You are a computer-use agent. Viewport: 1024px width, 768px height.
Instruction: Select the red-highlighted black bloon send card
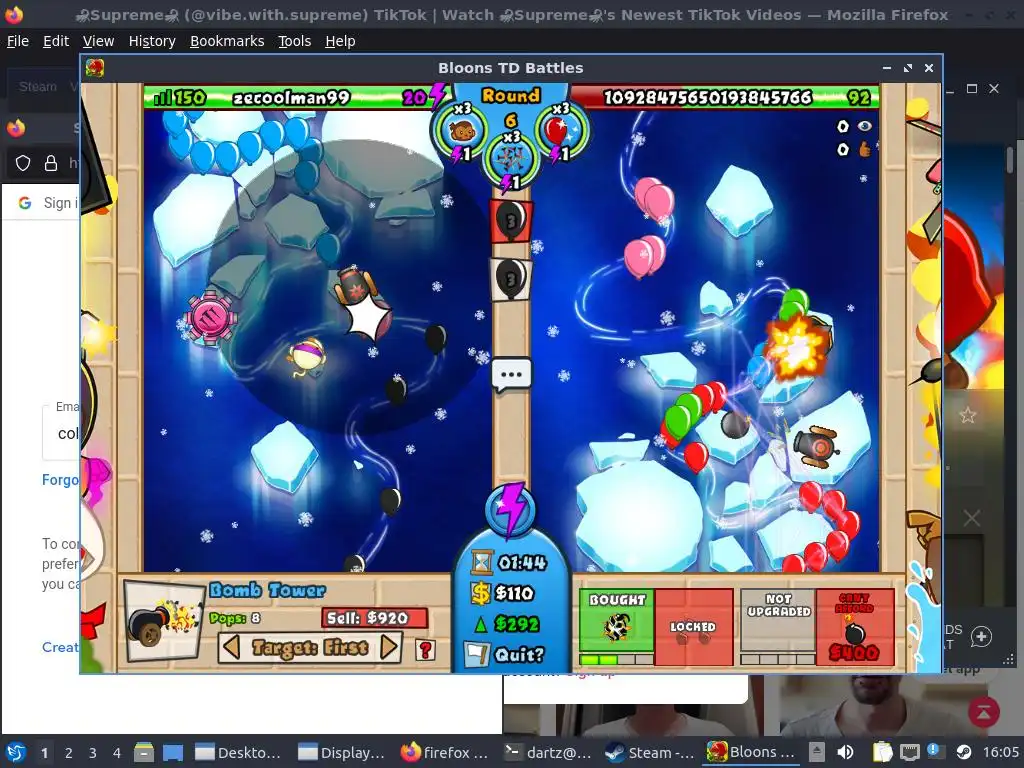511,221
